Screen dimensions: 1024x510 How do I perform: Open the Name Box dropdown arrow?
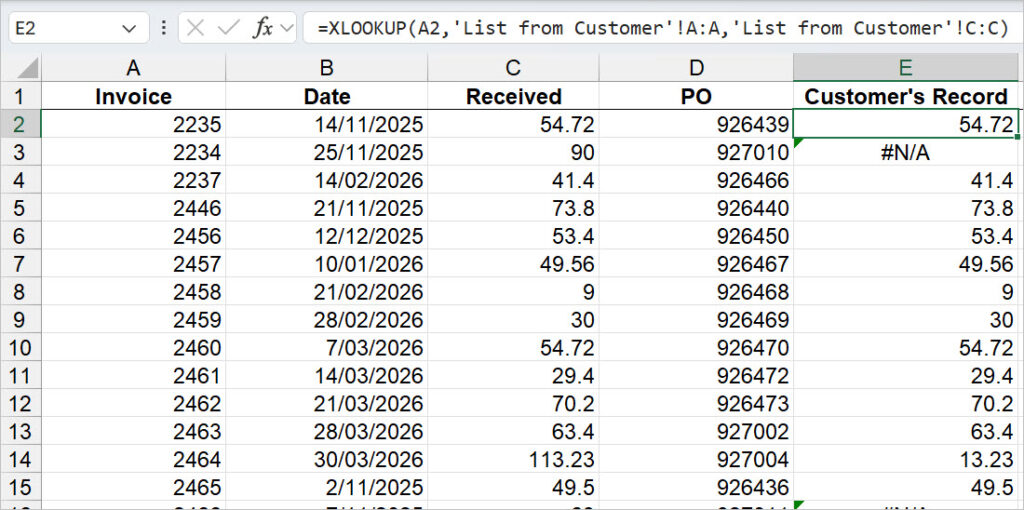tap(129, 28)
